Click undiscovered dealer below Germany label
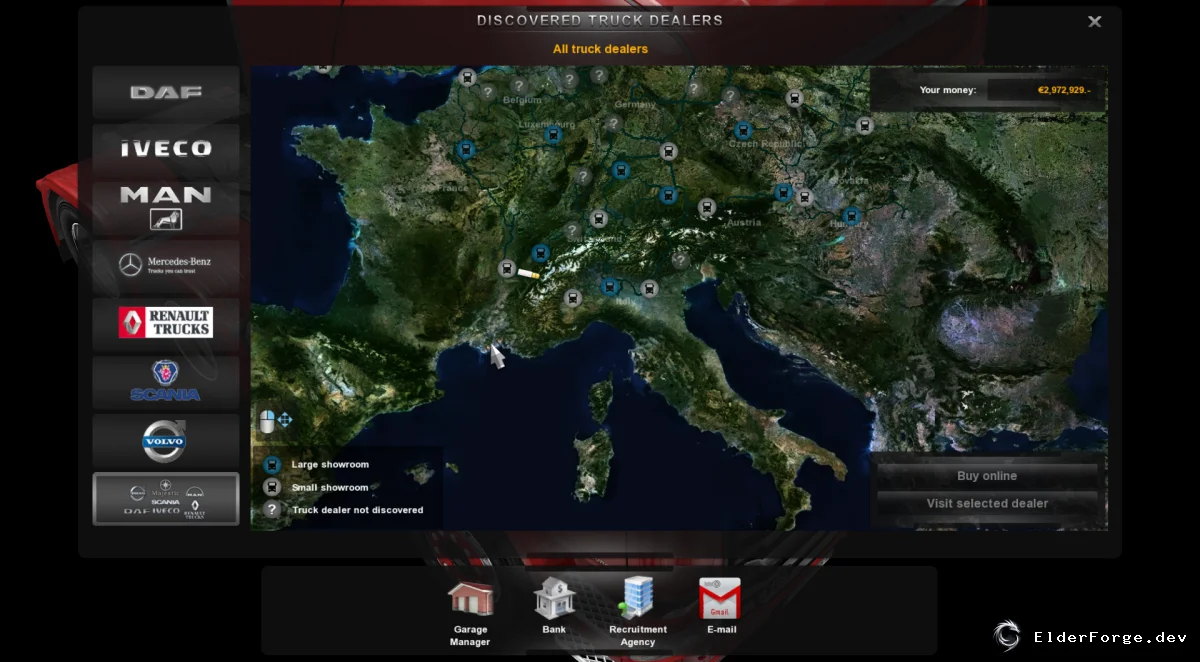 614,124
